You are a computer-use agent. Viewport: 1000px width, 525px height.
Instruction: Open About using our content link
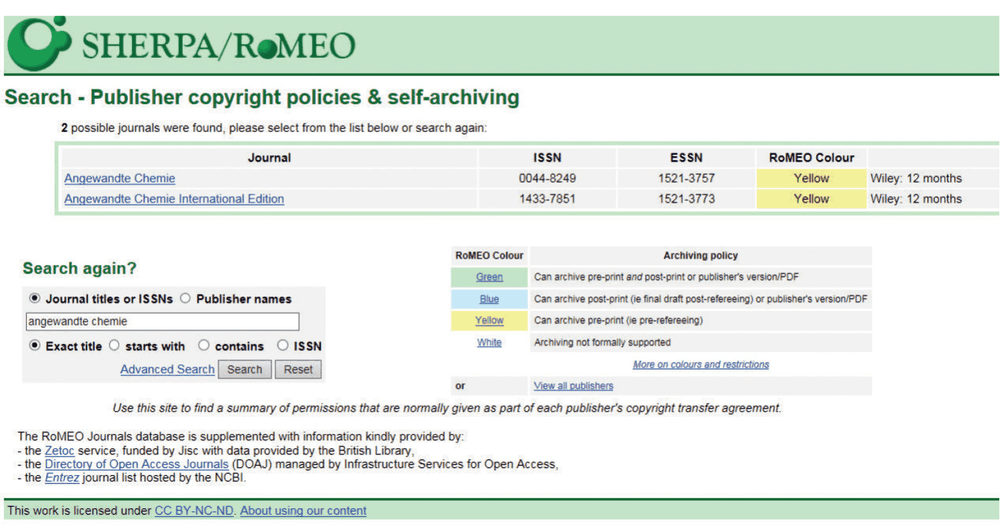pyautogui.click(x=304, y=510)
